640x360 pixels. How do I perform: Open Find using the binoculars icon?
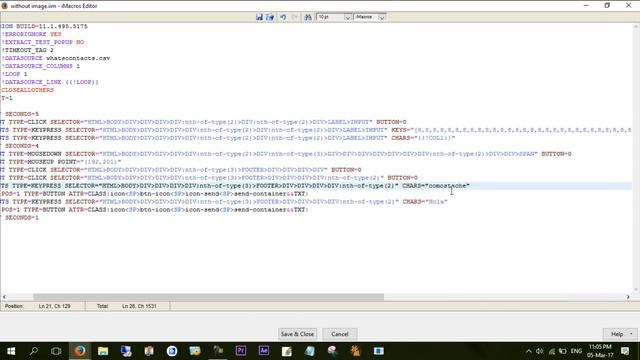tap(308, 17)
